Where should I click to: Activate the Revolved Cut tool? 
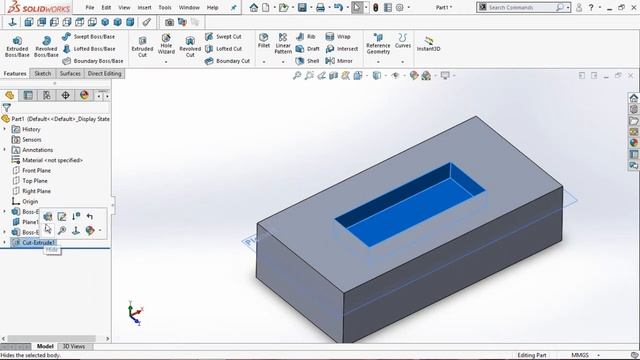tap(190, 47)
